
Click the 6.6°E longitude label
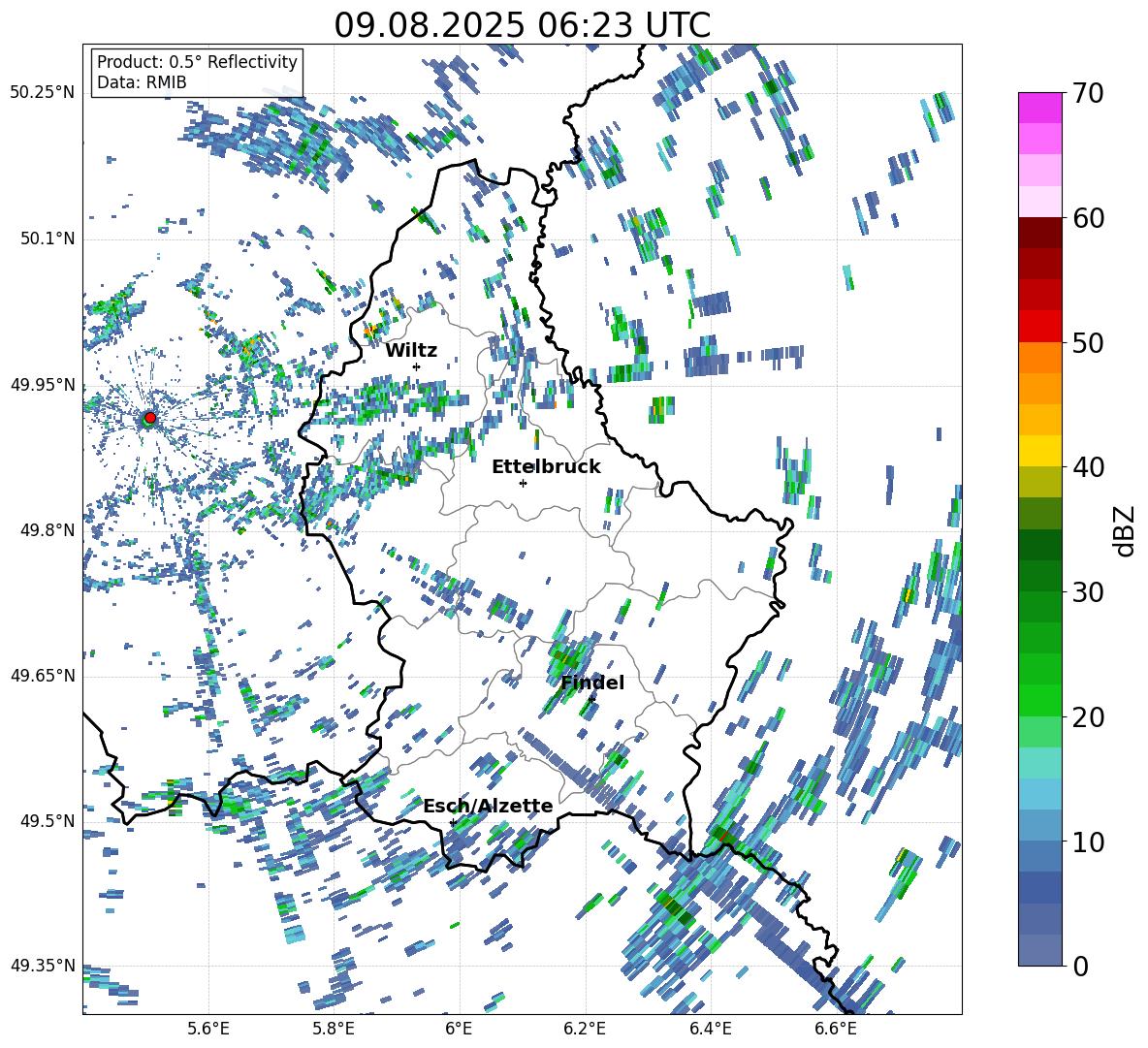[836, 1029]
